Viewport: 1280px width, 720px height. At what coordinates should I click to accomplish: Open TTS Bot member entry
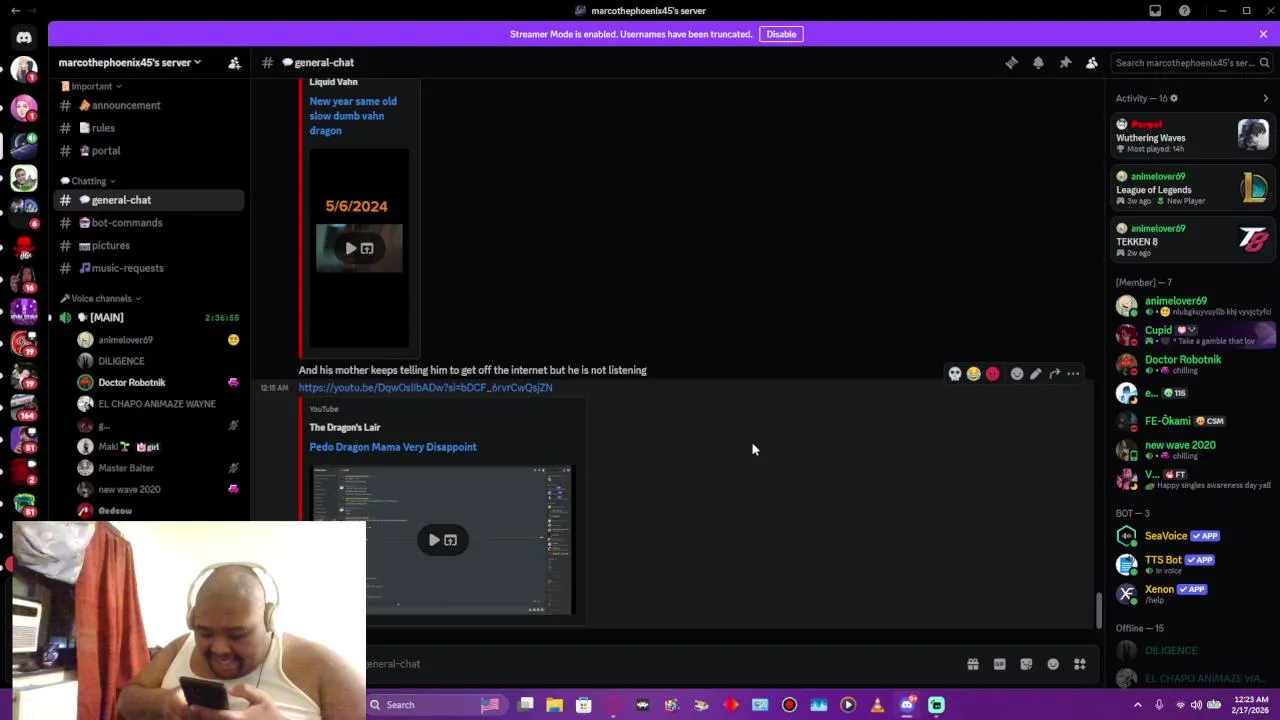point(1193,564)
